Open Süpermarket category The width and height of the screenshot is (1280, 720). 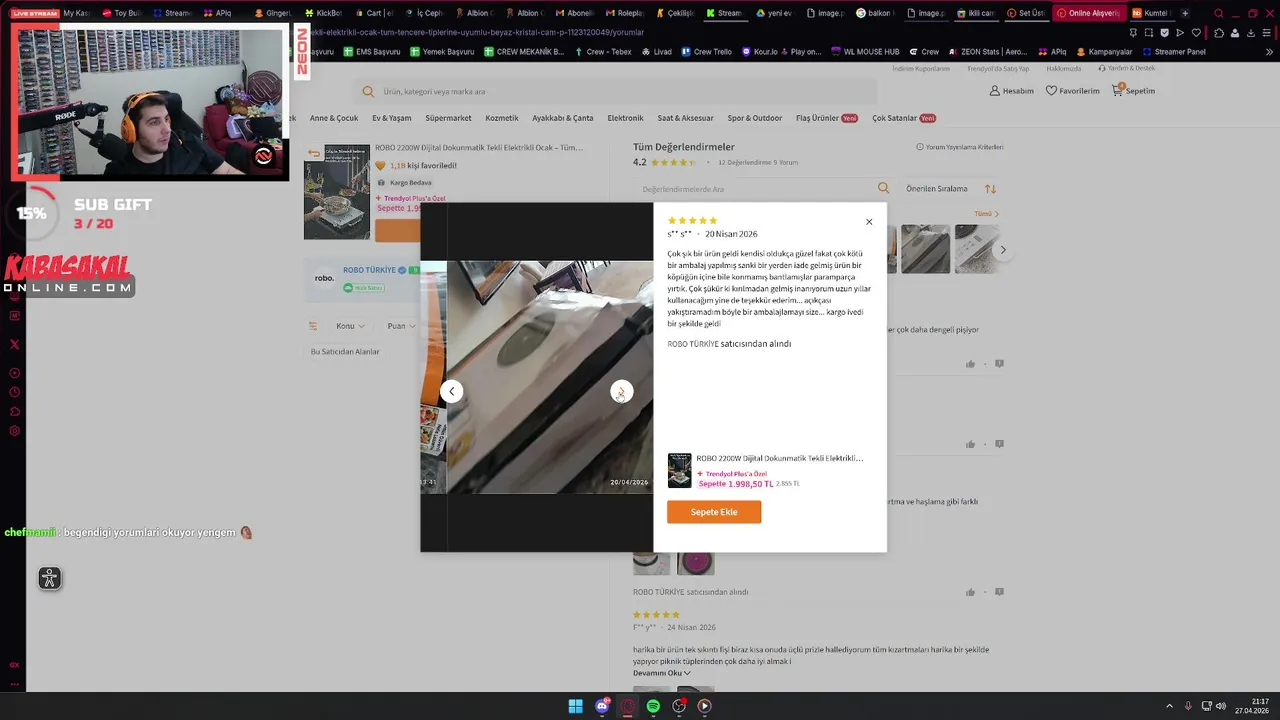448,118
